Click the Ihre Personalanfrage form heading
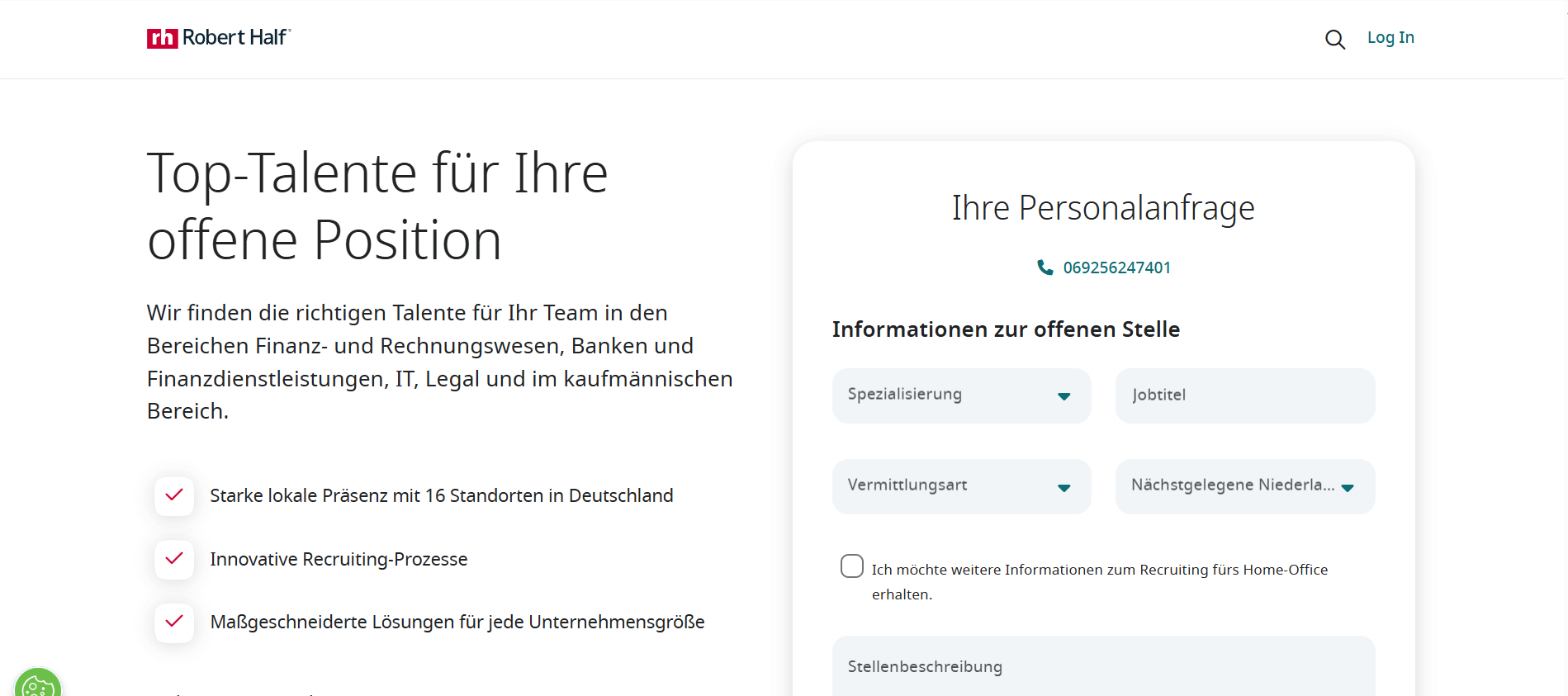This screenshot has height=696, width=1568. coord(1103,208)
